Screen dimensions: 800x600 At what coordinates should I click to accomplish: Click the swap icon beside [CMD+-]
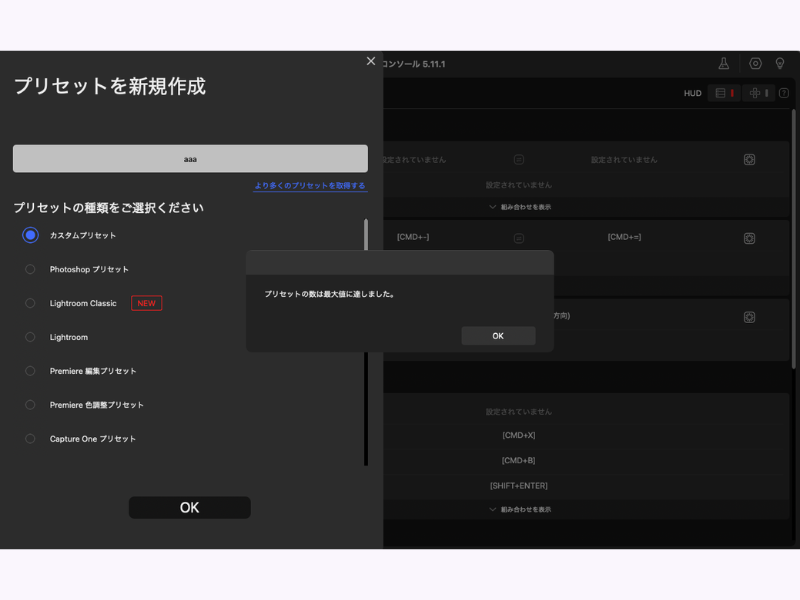pyautogui.click(x=518, y=238)
